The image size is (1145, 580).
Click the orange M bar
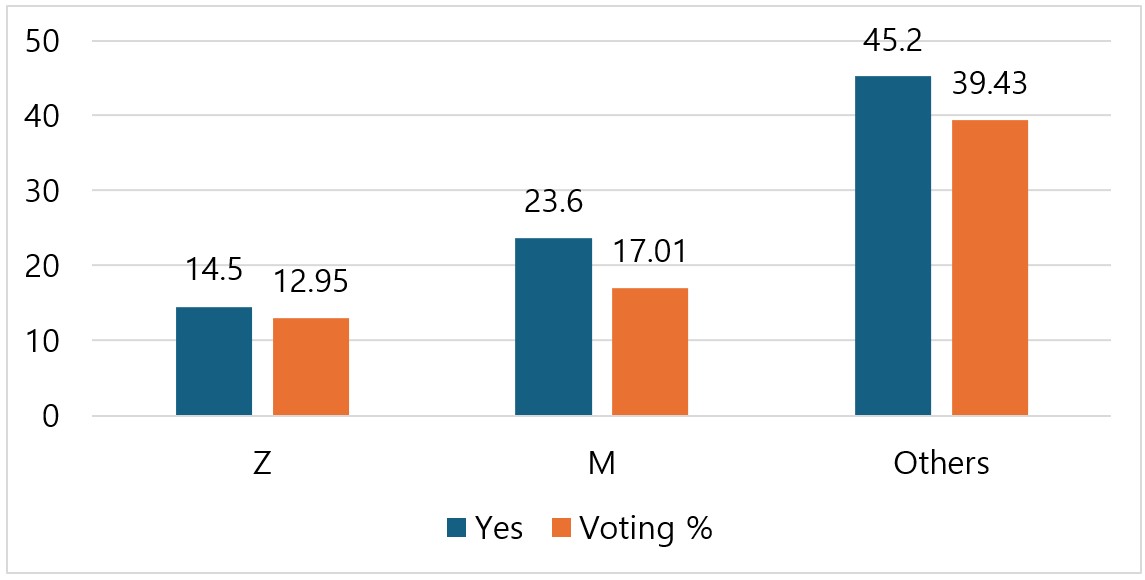click(x=650, y=352)
